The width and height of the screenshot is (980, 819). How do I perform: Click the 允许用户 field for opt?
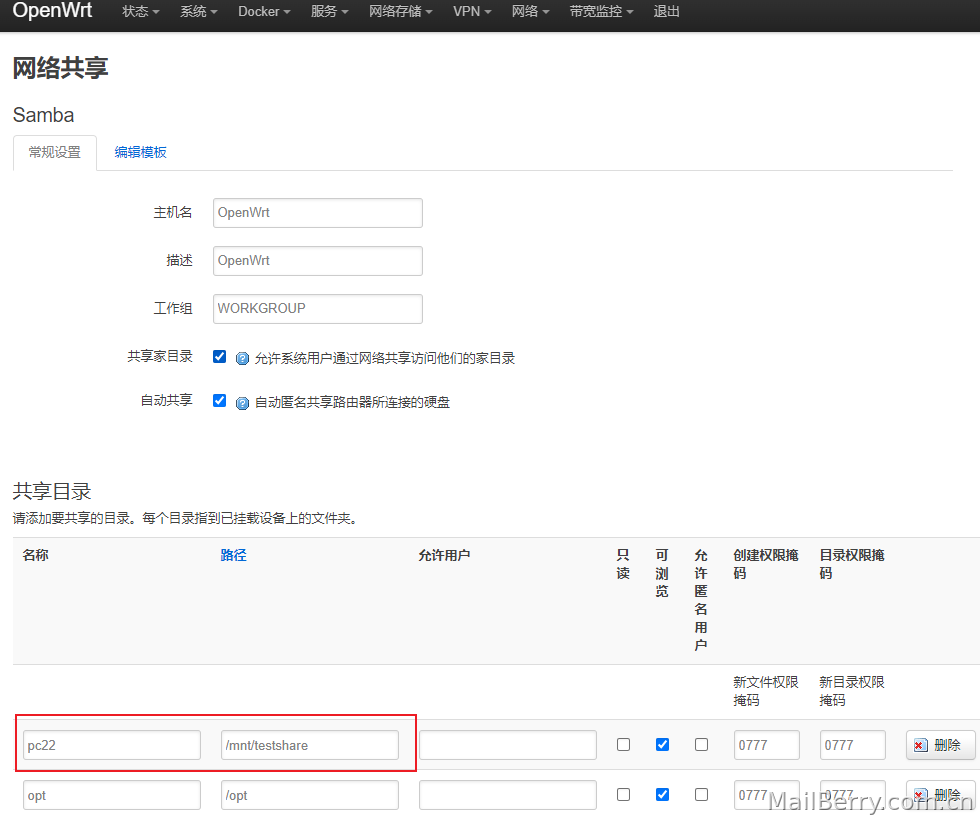(x=508, y=795)
